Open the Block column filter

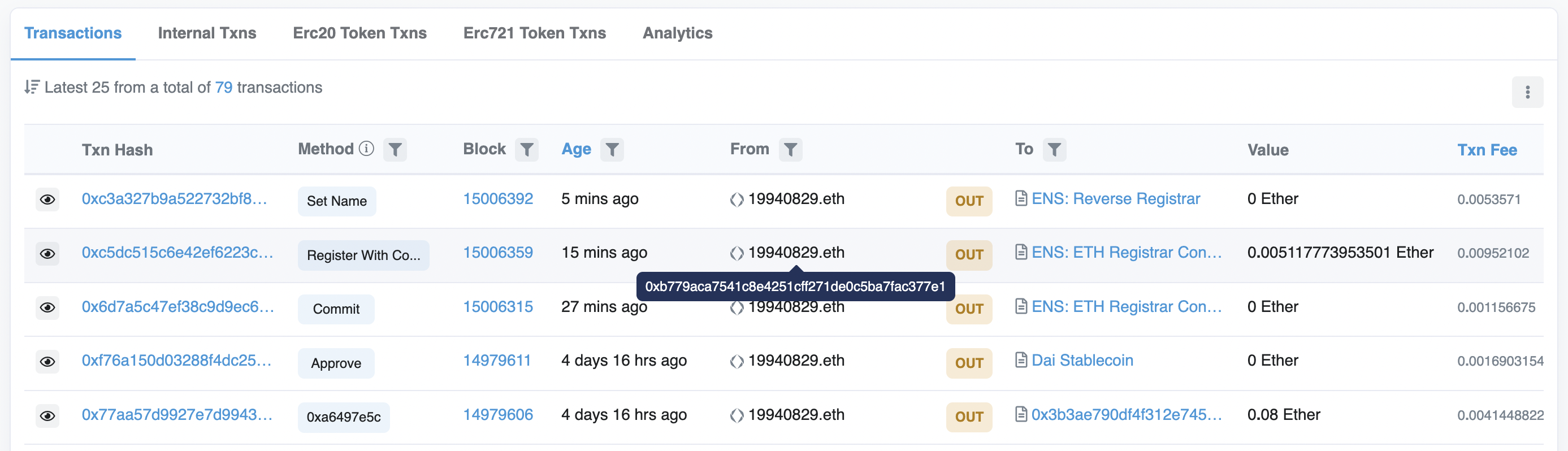526,150
